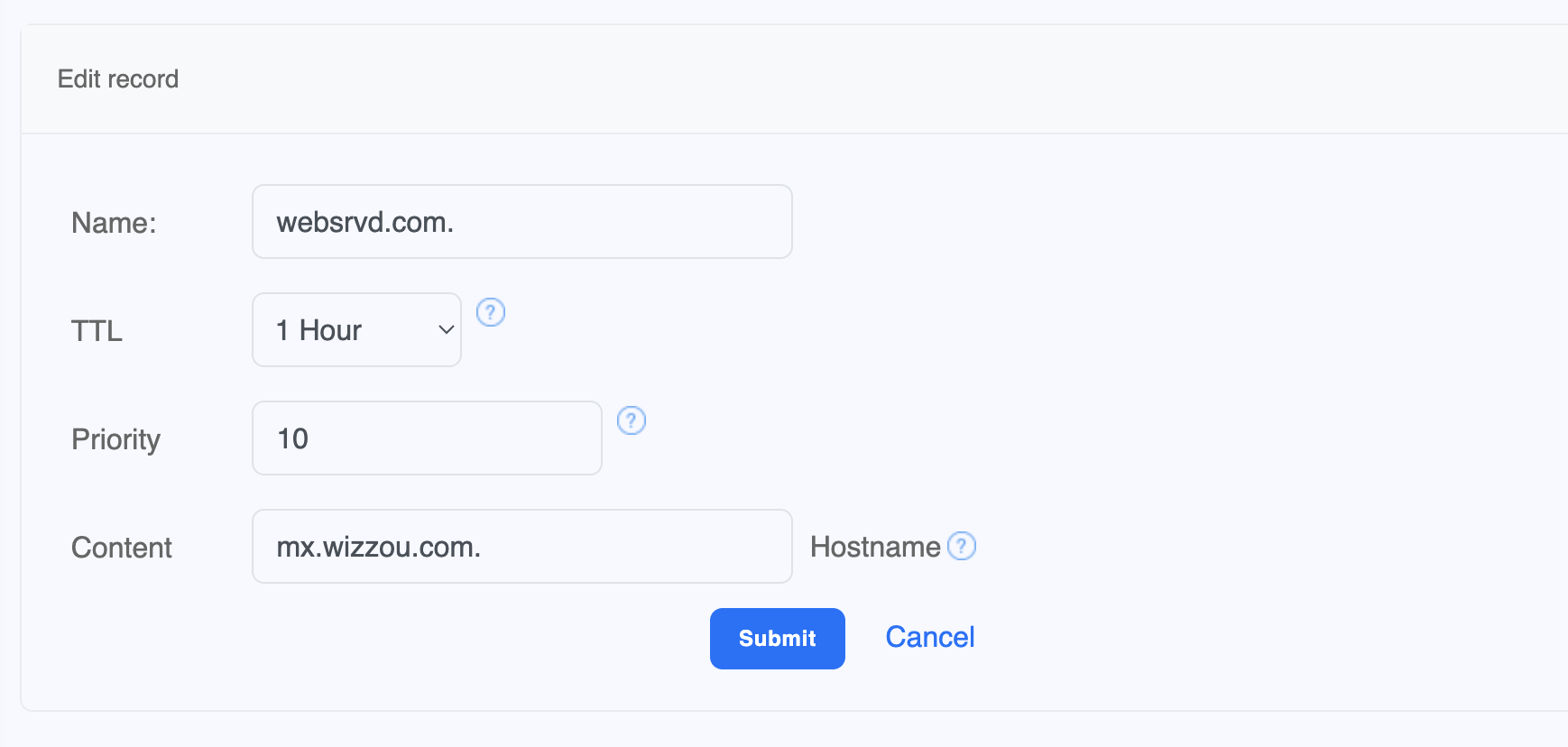Click the 'Name:' field label
Viewport: 1568px width, 747px height.
114,223
